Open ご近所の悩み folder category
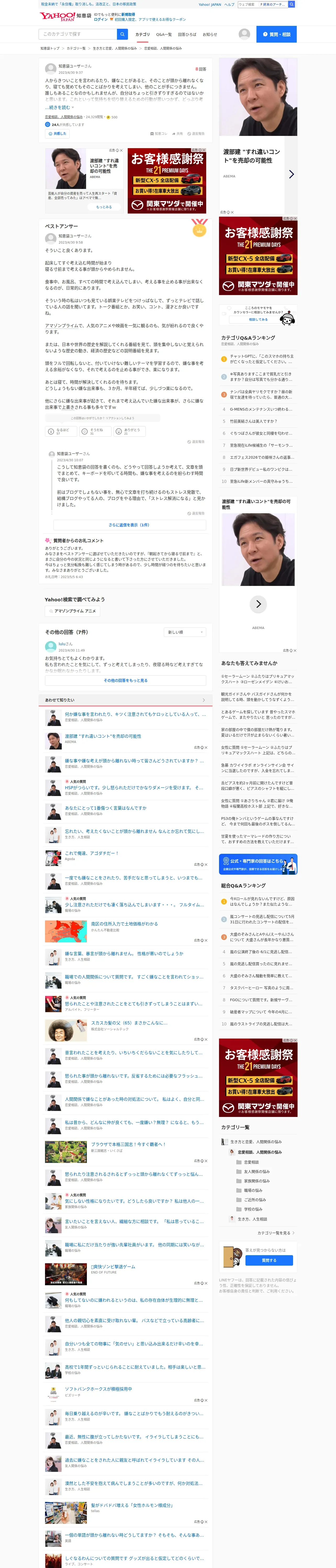Viewport: 336px width, 1568px height. coord(251,1200)
